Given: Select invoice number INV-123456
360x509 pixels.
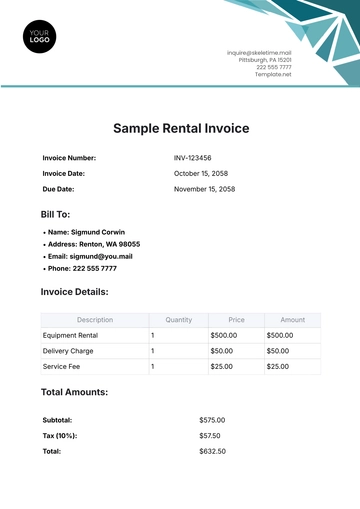Looking at the screenshot, I should pos(192,158).
